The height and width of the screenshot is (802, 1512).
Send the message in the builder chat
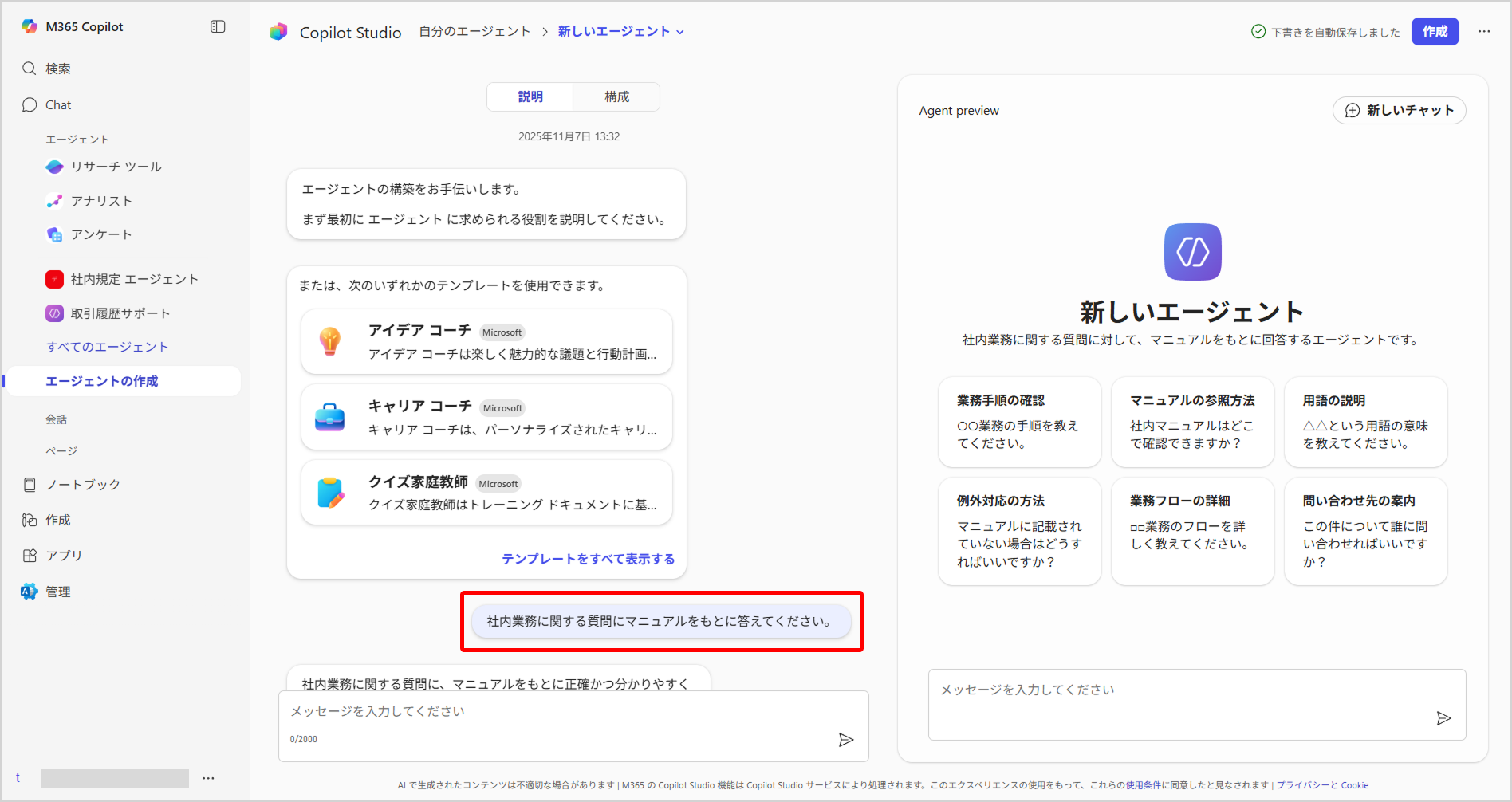point(845,740)
